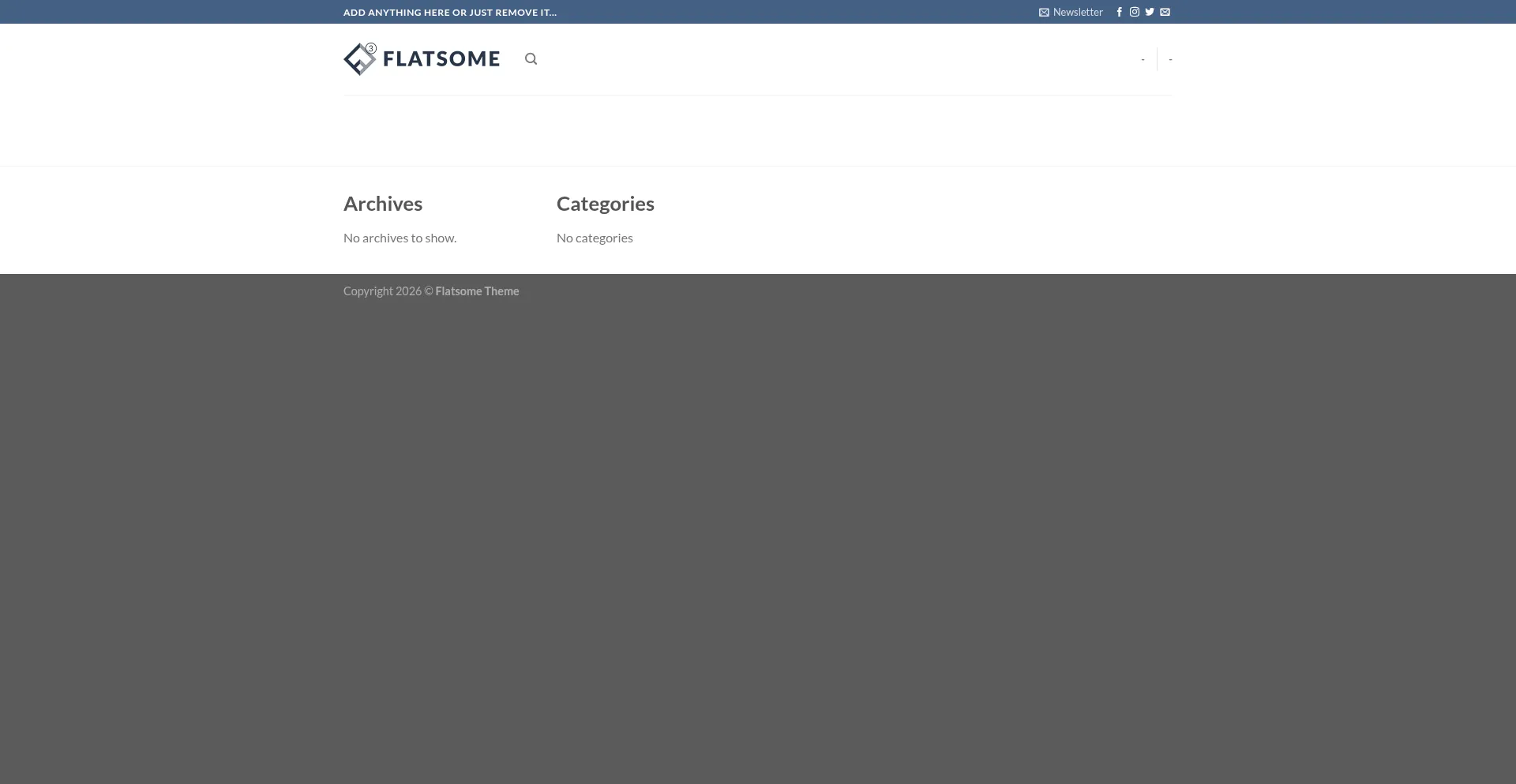Screen dimensions: 1516x784
Task: Click the Twitter bird icon
Action: click(x=1150, y=12)
